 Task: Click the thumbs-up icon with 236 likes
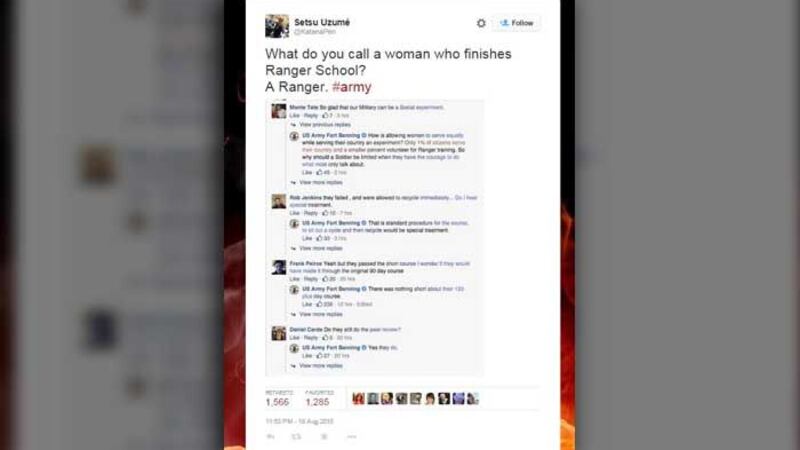point(319,304)
